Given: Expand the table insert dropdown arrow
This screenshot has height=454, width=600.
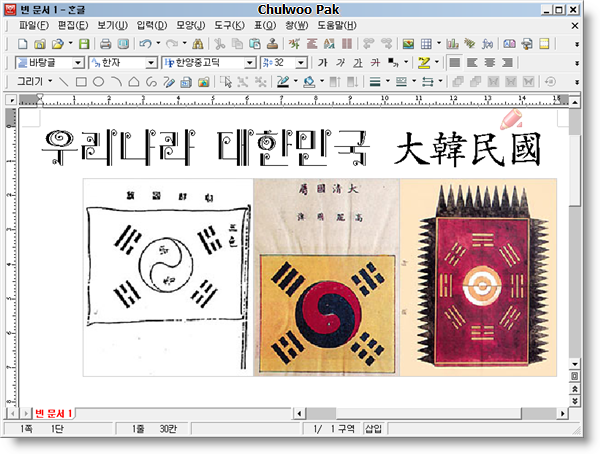Looking at the screenshot, I should 439,43.
